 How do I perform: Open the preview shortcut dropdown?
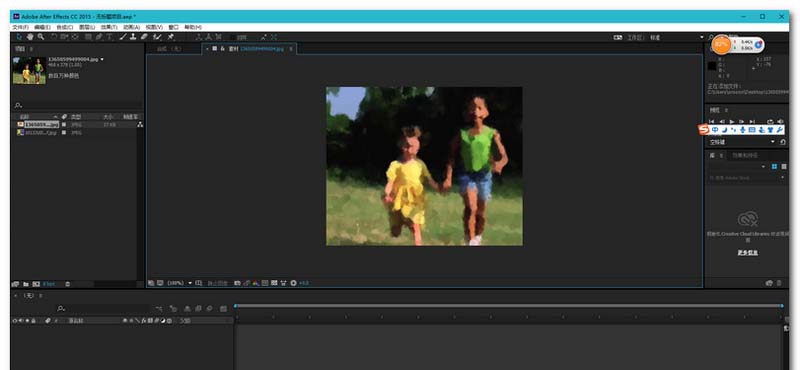pos(772,142)
